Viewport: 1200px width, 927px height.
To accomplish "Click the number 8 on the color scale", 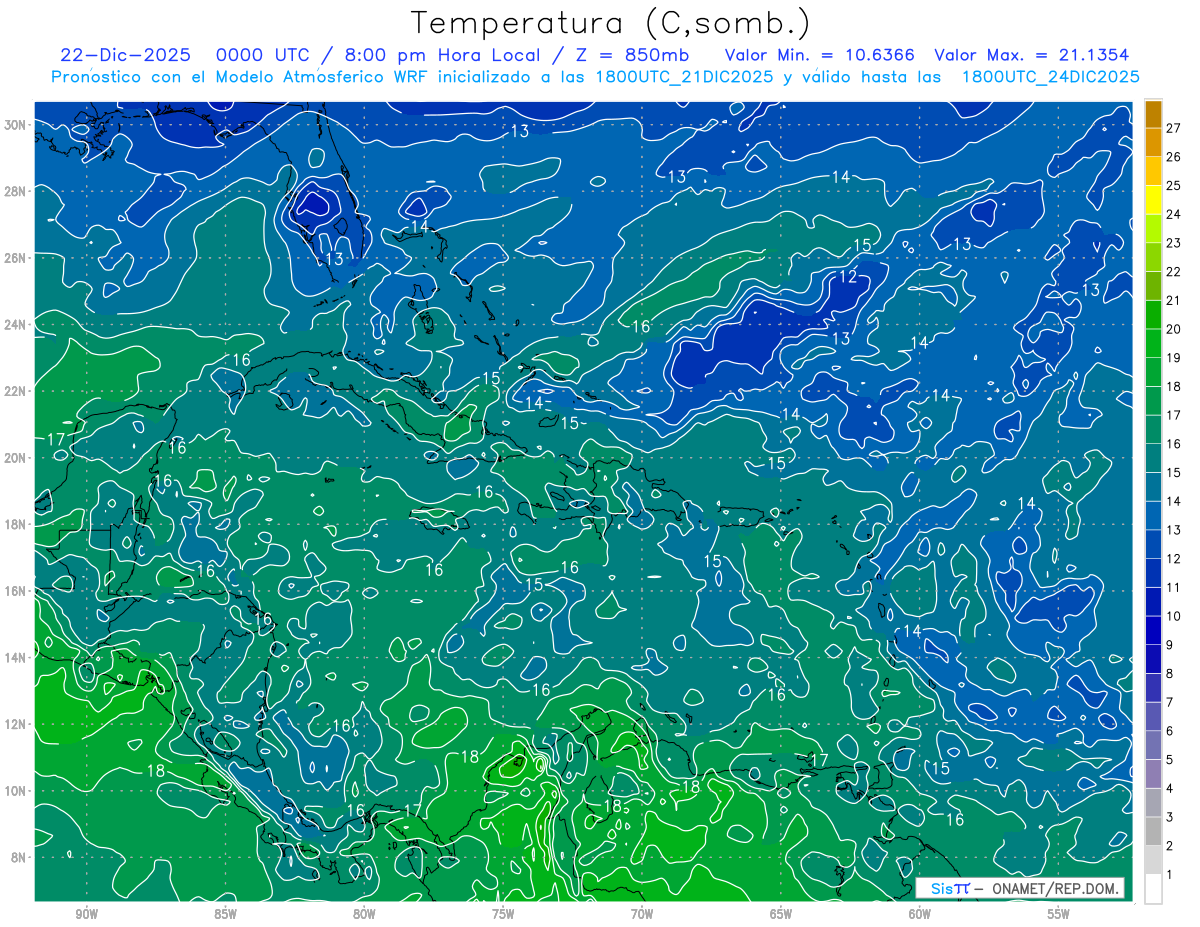I will pos(1169,673).
